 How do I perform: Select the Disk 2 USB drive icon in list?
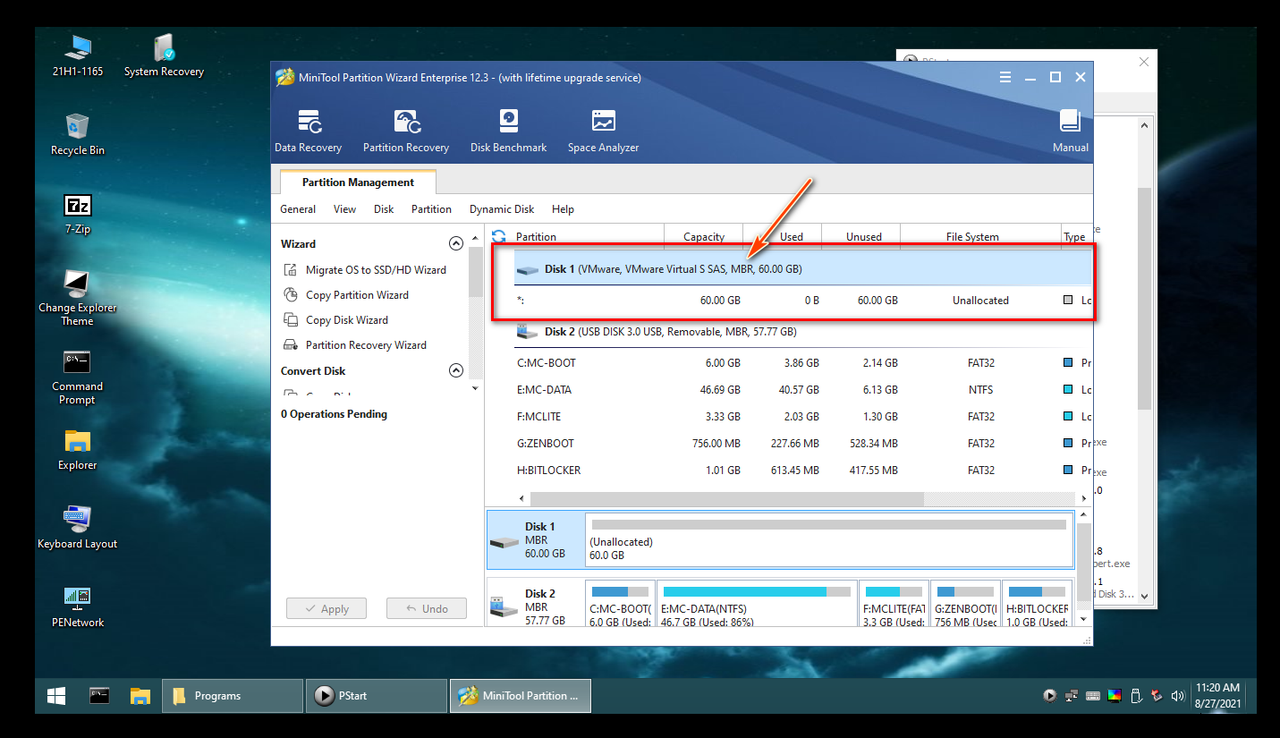point(527,332)
